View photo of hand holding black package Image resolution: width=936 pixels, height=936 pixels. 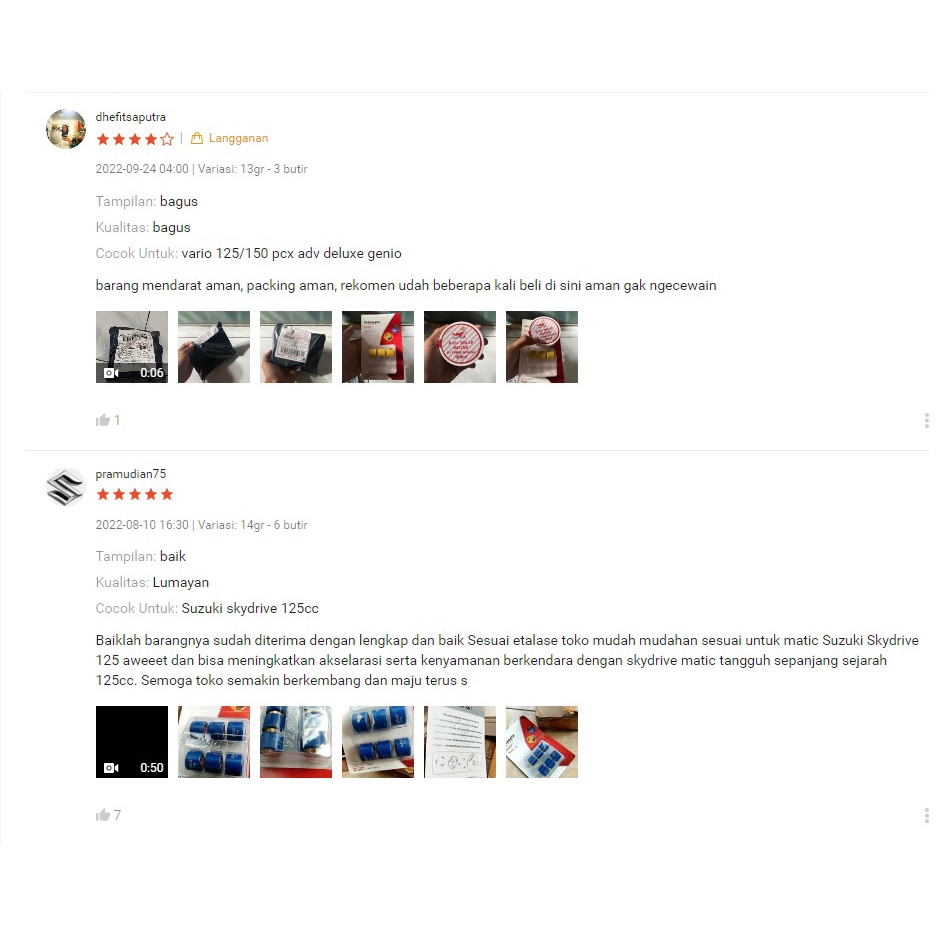pyautogui.click(x=214, y=347)
